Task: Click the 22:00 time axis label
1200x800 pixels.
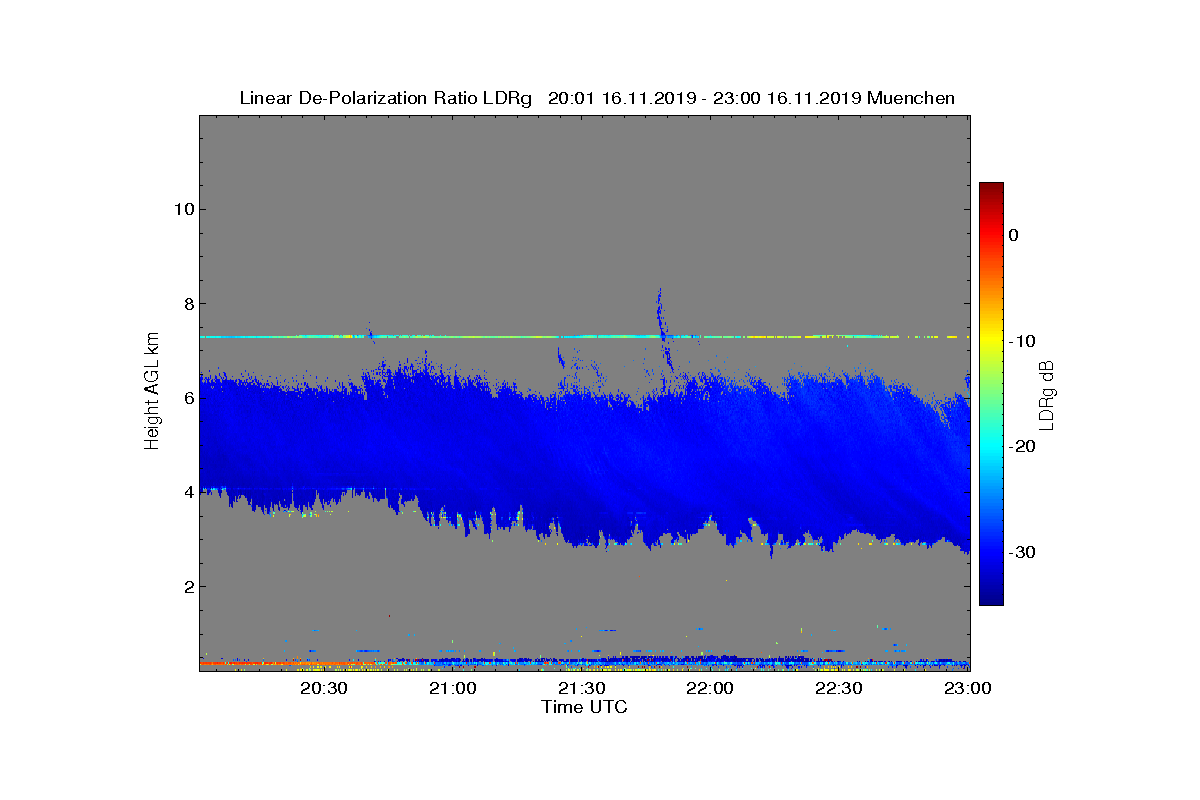Action: pyautogui.click(x=712, y=689)
